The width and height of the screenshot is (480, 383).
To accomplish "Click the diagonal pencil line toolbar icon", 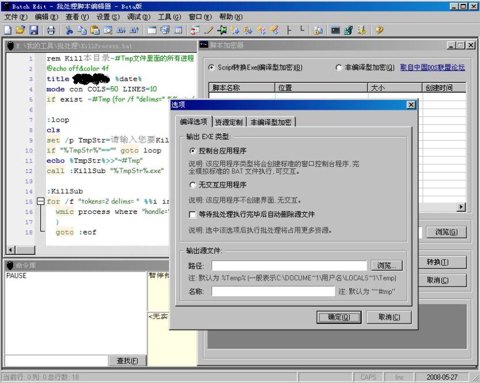I will click(209, 30).
